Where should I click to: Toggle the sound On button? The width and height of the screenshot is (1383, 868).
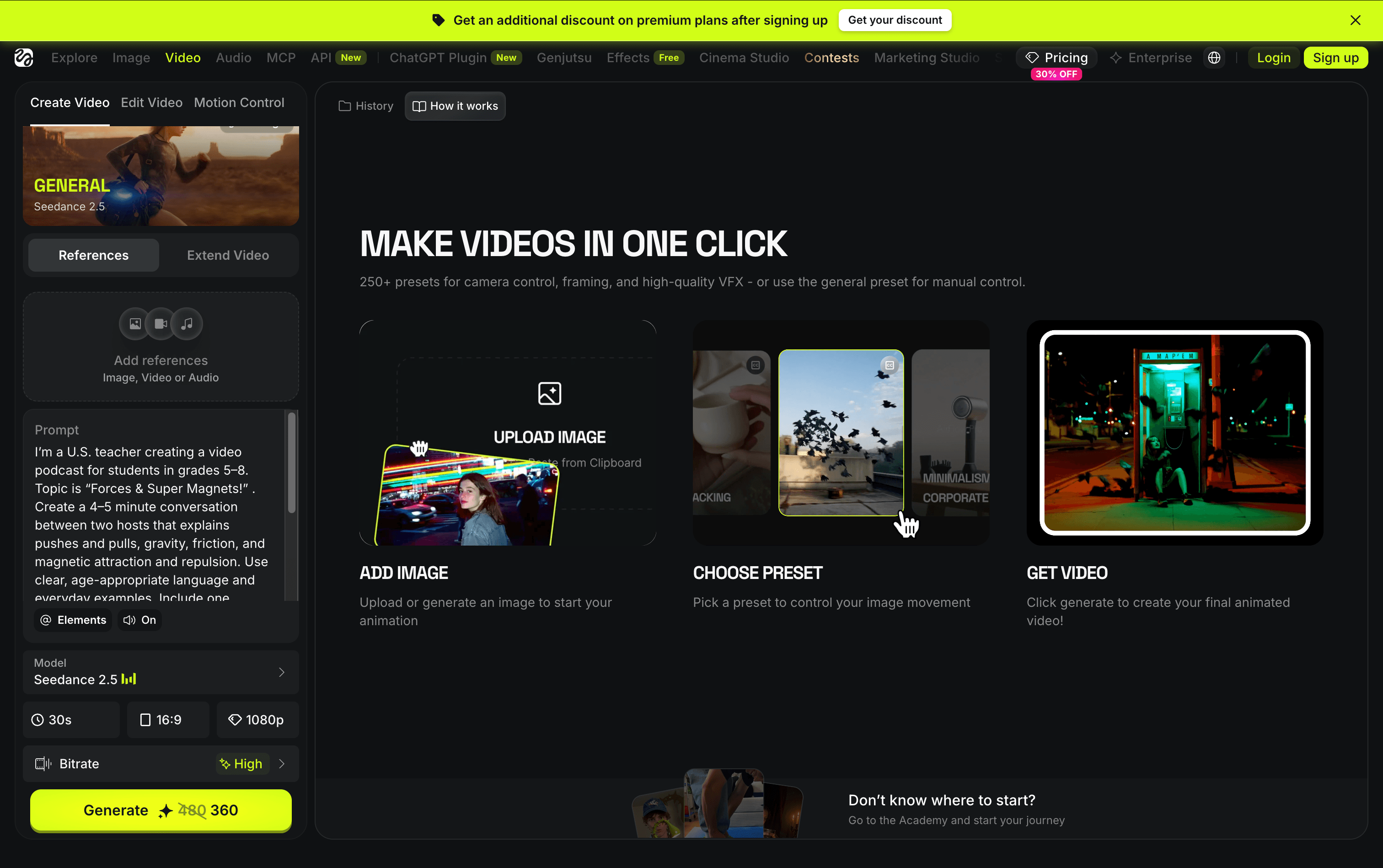[139, 620]
